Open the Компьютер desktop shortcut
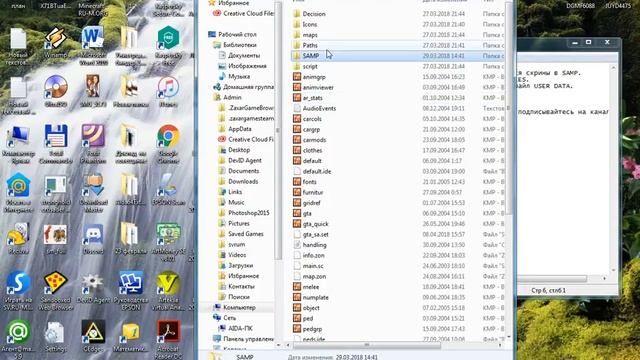This screenshot has height=360, width=640. [x=18, y=144]
